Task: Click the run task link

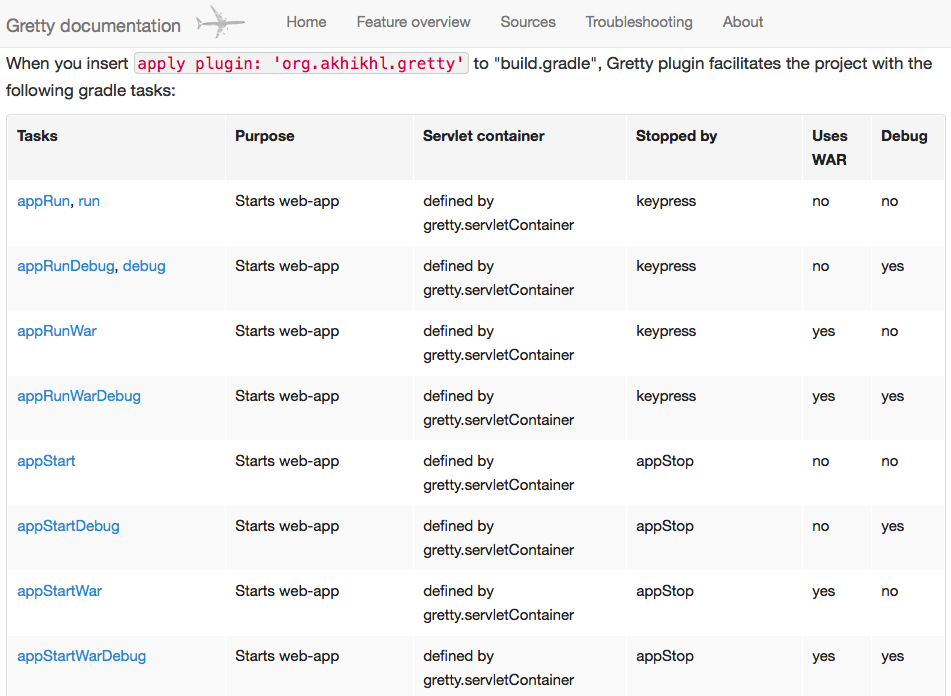Action: [x=89, y=201]
